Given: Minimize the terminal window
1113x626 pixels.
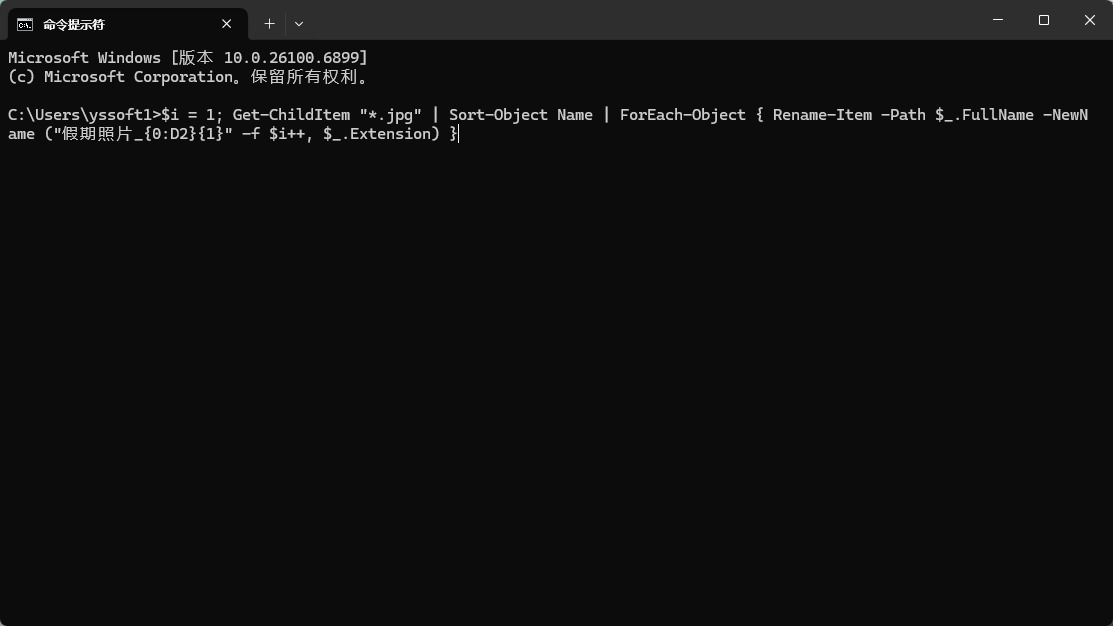Looking at the screenshot, I should coord(998,20).
